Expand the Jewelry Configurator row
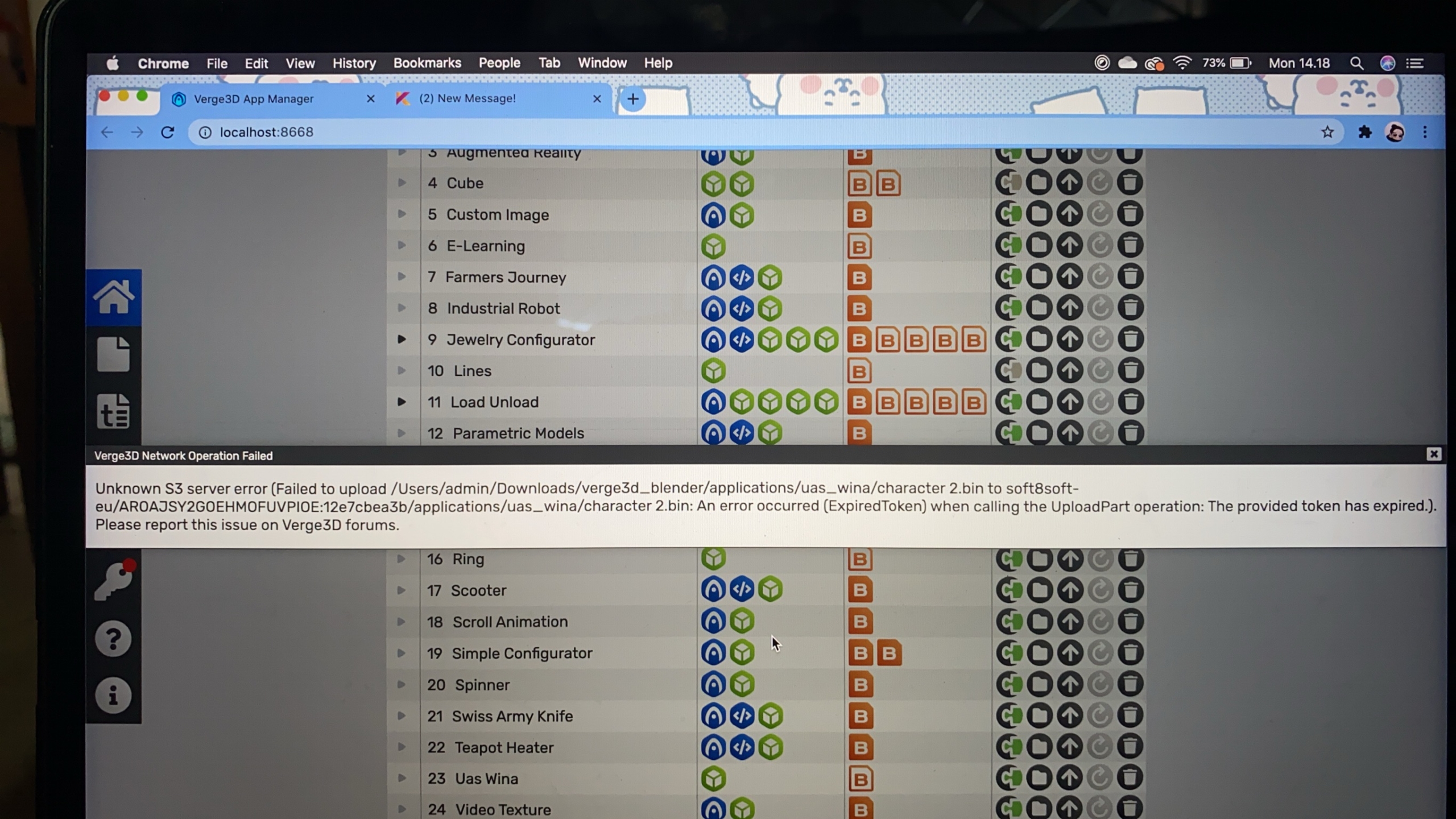 [x=402, y=339]
